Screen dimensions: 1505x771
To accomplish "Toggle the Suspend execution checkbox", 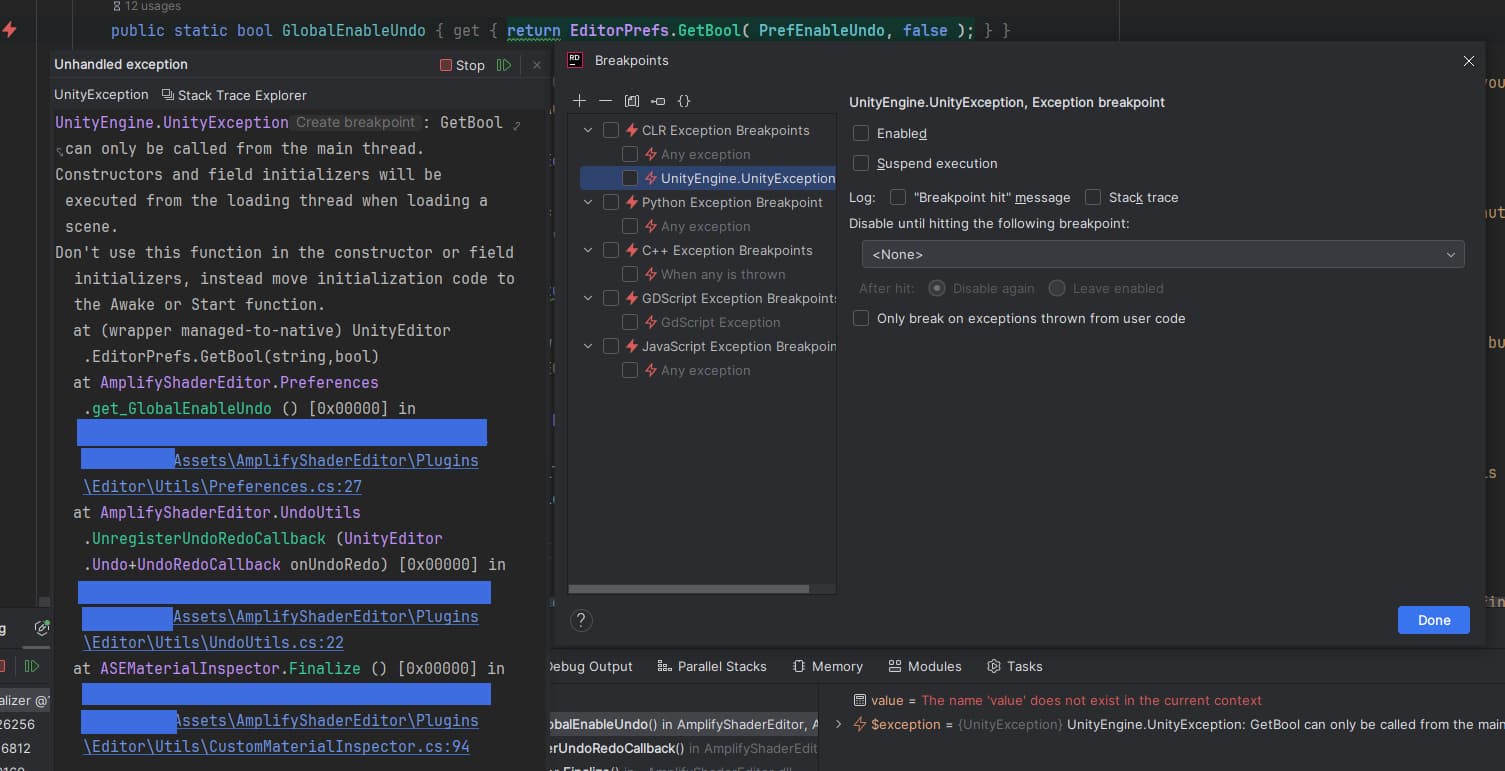I will tap(861, 163).
